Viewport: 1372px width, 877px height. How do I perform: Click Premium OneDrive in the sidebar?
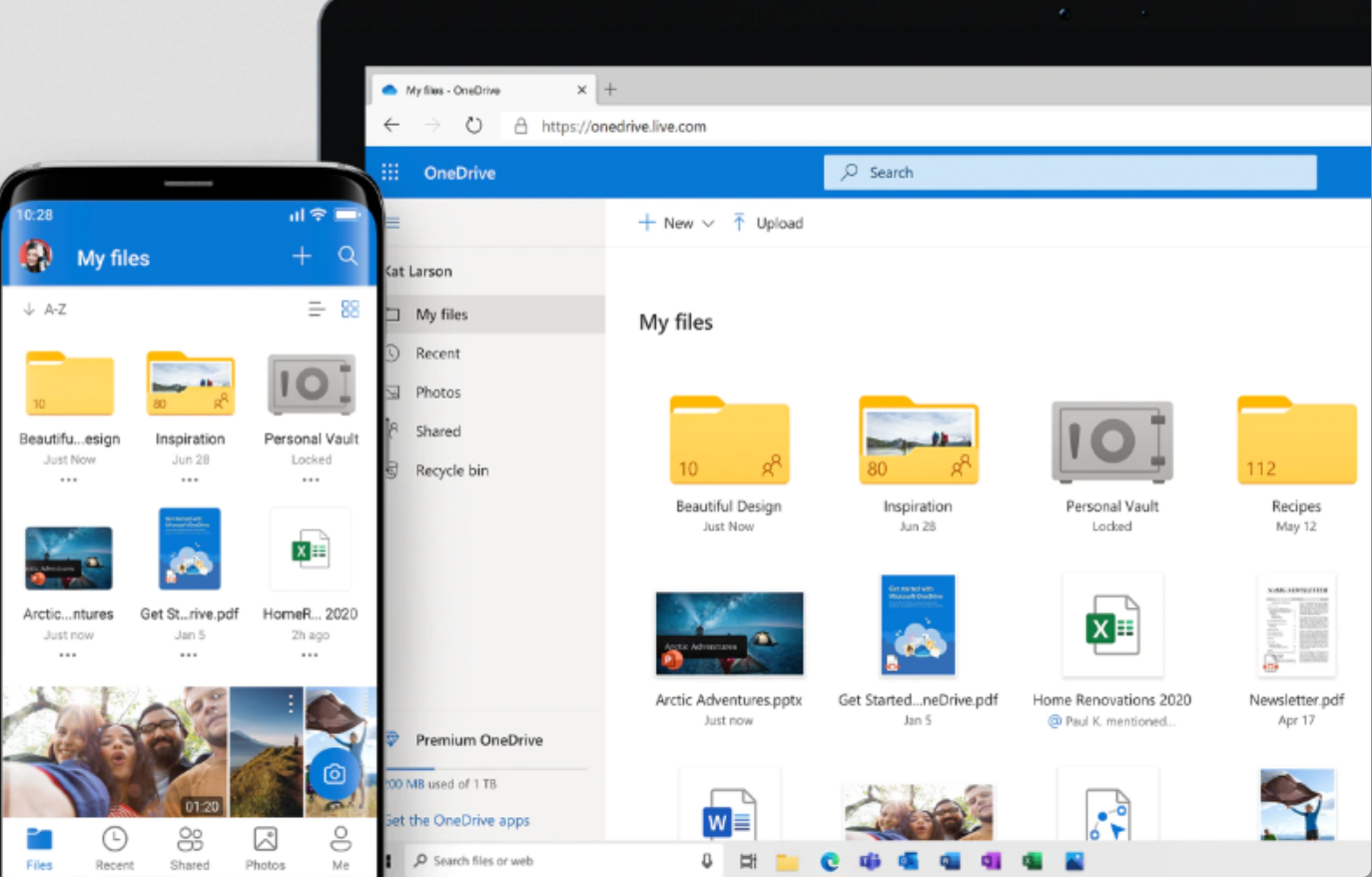coord(478,739)
